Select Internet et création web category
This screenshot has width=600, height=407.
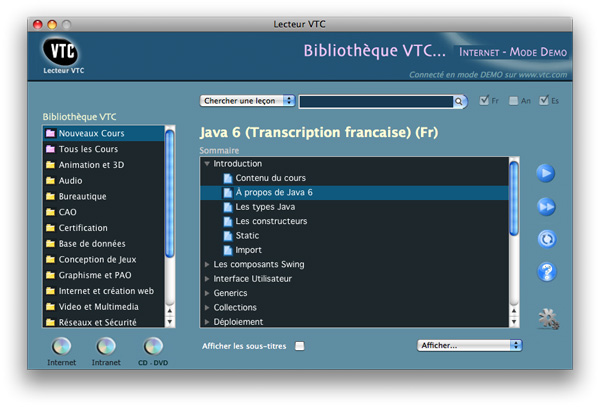pos(104,291)
